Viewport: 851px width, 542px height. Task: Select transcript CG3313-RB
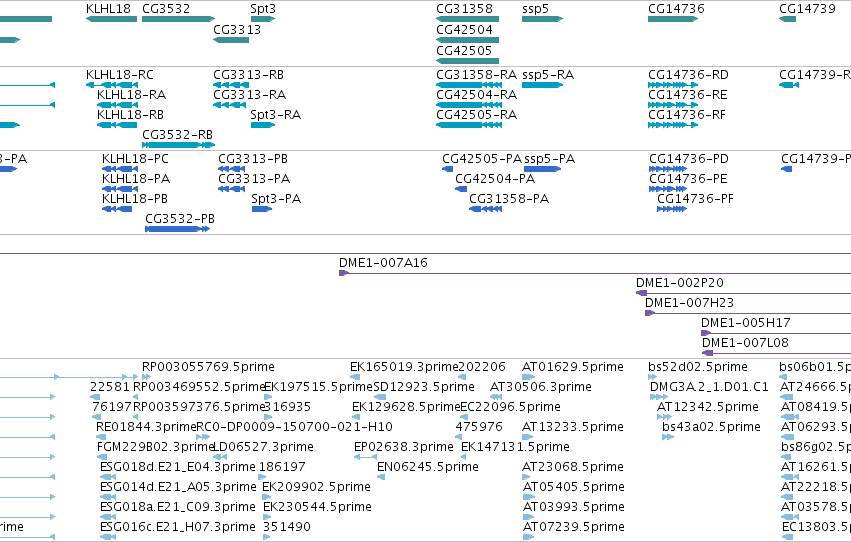(231, 85)
